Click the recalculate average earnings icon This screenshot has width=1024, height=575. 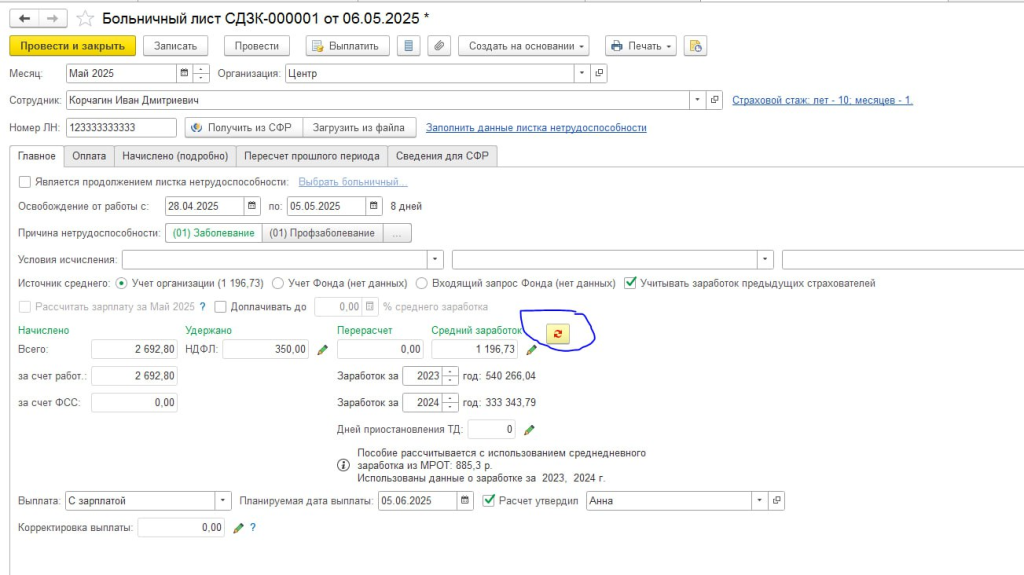click(x=558, y=335)
